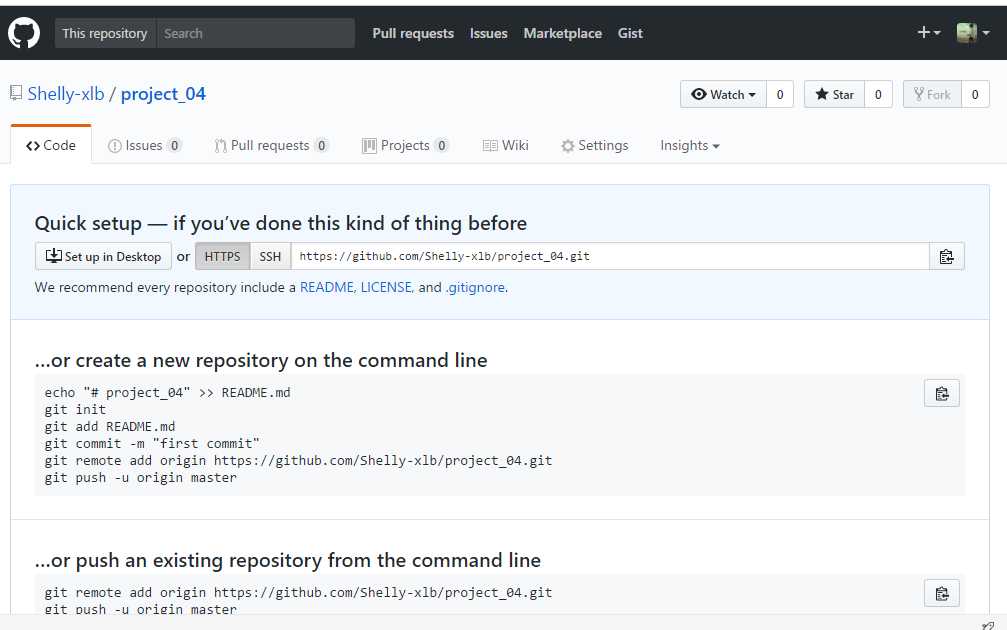Follow the LICENSE link

387,287
